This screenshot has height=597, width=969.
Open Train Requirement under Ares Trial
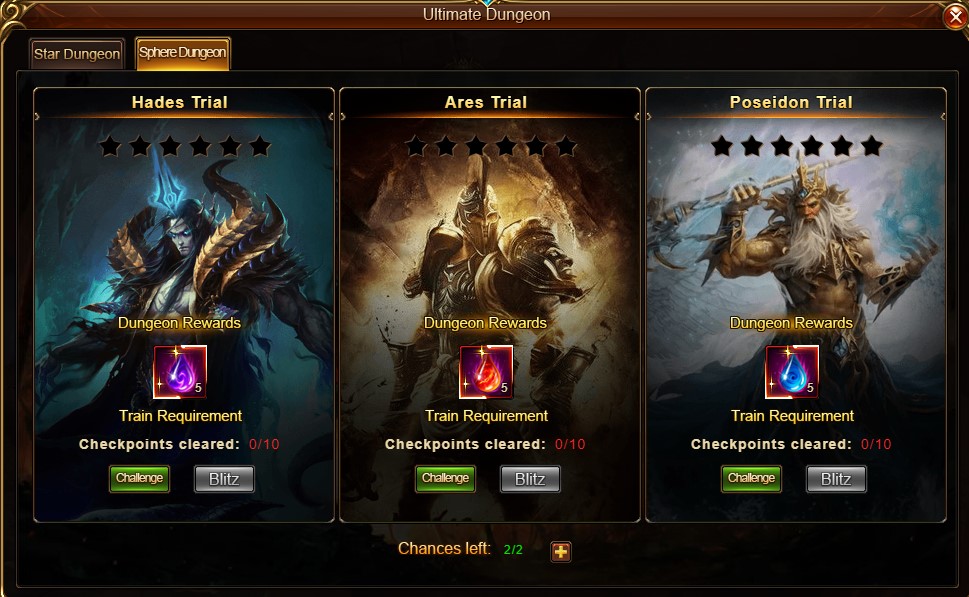[486, 416]
